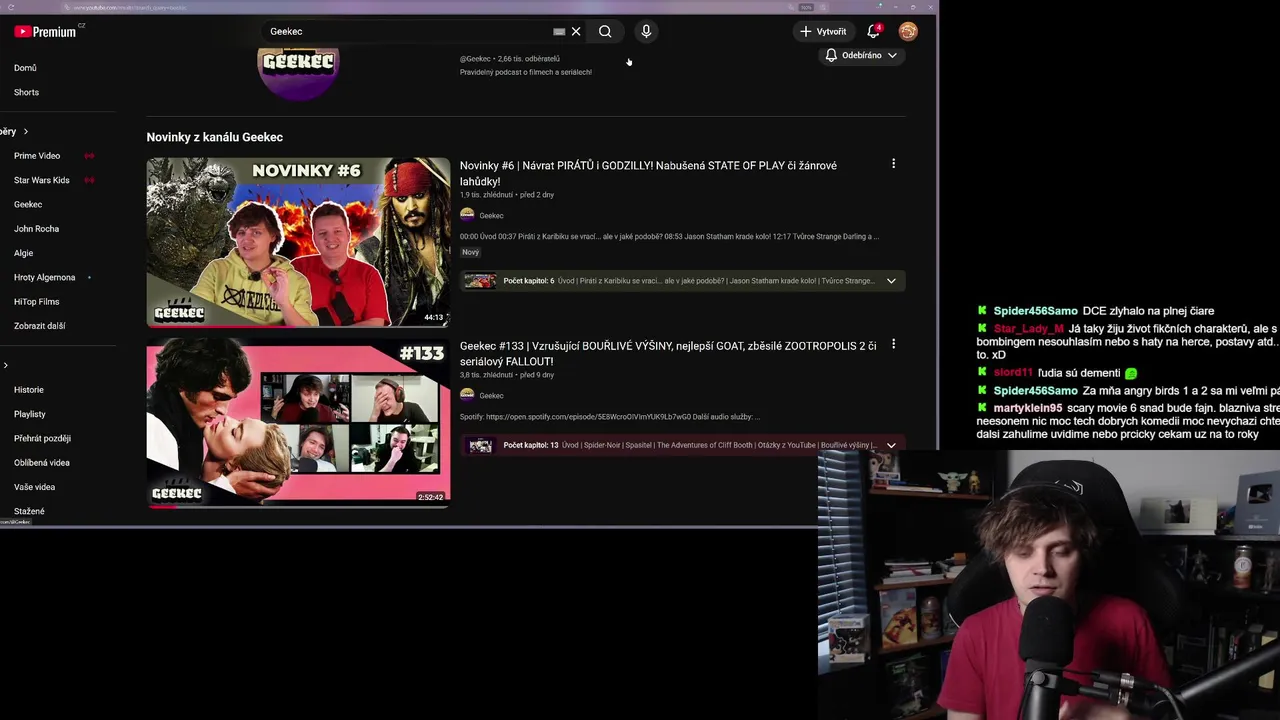Run search with magnifier icon
This screenshot has height=720, width=1280.
pyautogui.click(x=605, y=31)
